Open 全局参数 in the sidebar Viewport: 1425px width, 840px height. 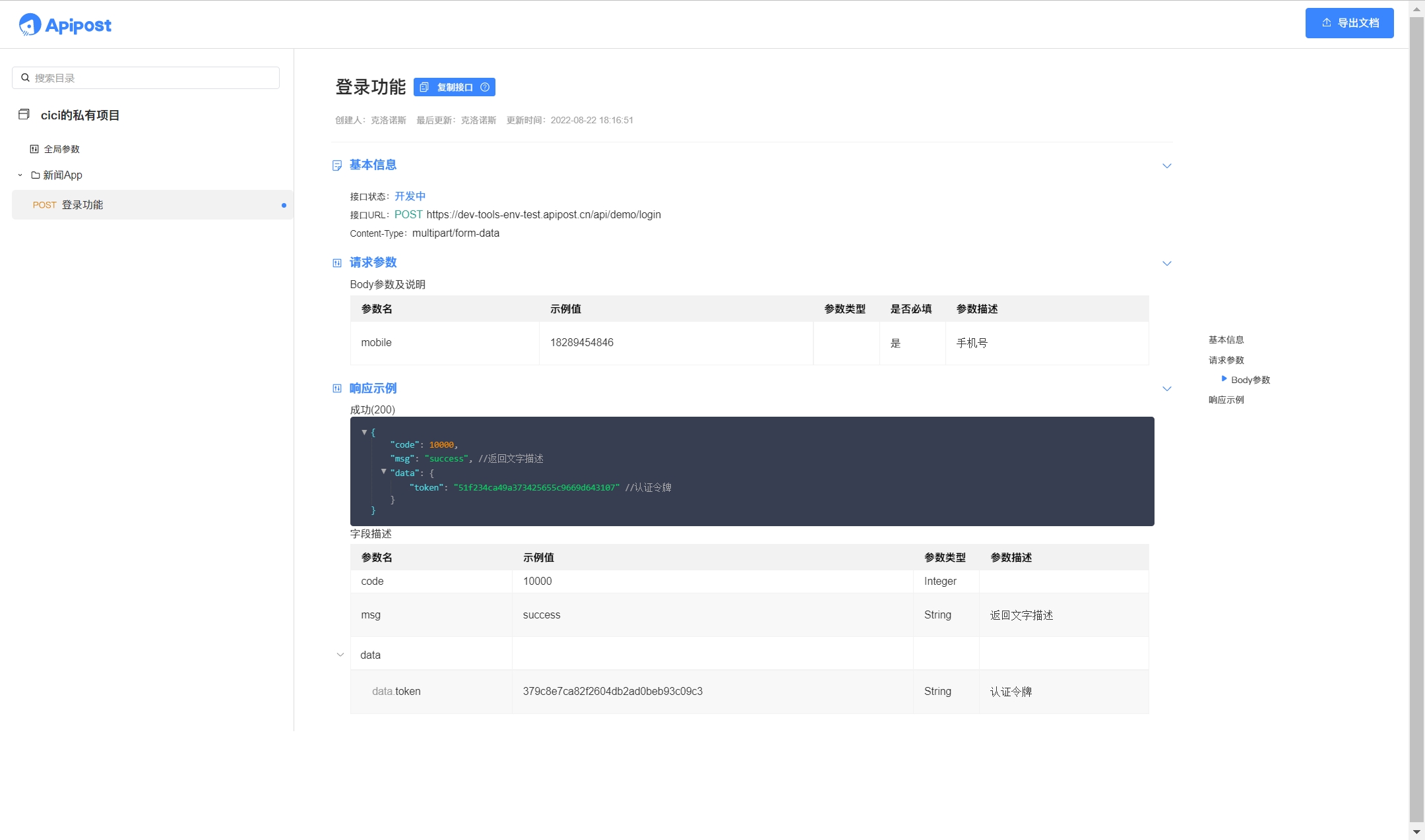point(62,149)
